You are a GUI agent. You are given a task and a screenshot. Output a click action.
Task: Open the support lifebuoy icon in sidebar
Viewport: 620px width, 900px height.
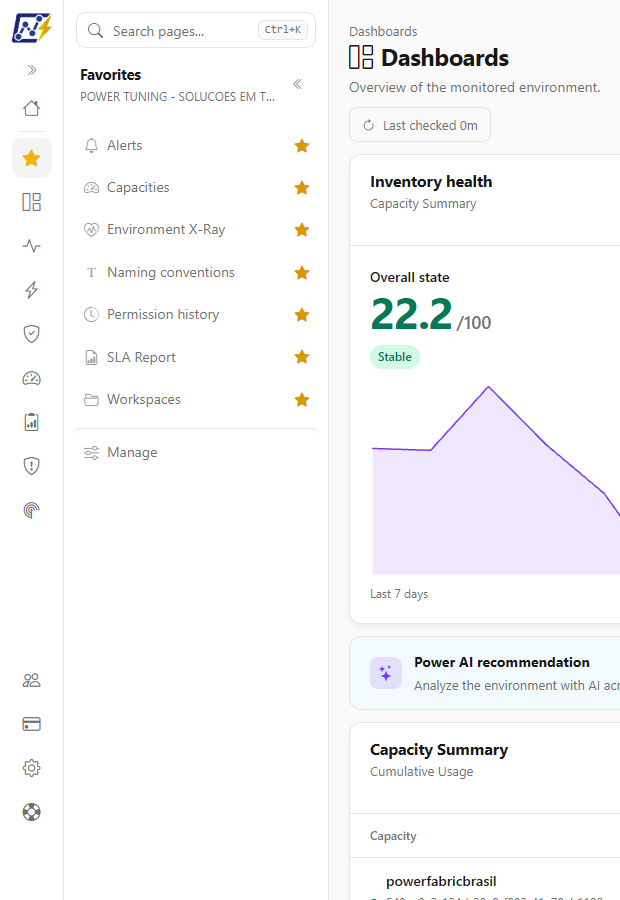[32, 812]
